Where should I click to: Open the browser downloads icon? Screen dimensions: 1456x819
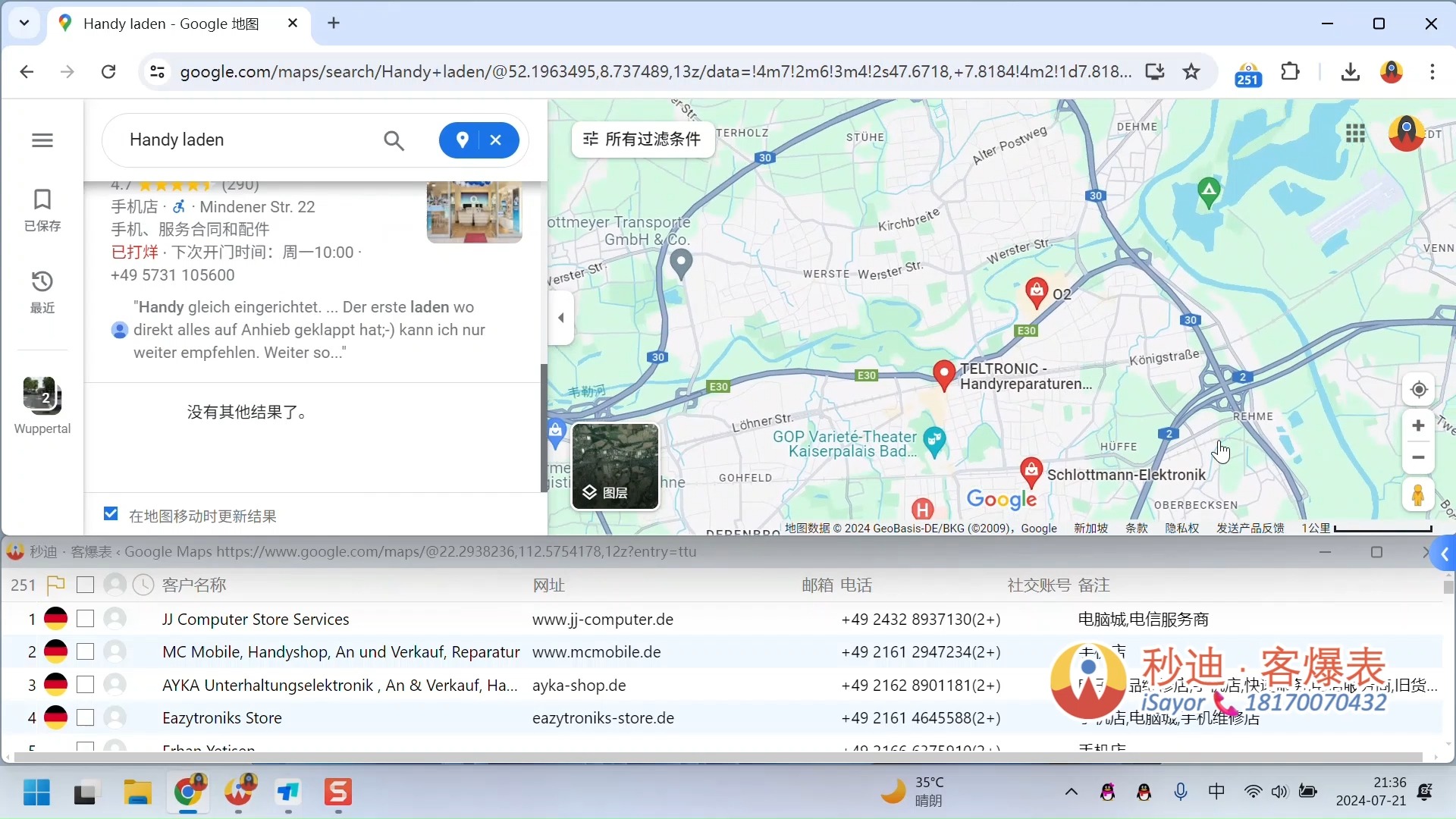pyautogui.click(x=1350, y=72)
